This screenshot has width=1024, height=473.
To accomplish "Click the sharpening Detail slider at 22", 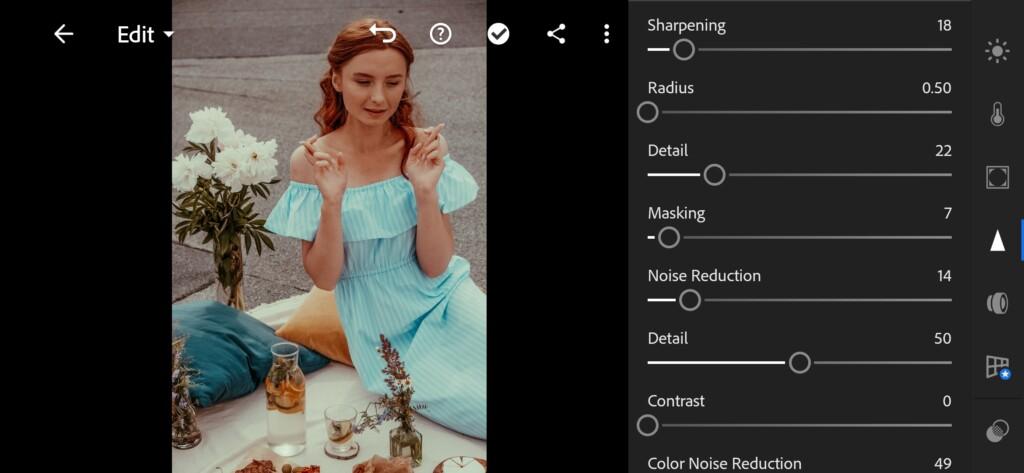I will coord(714,175).
